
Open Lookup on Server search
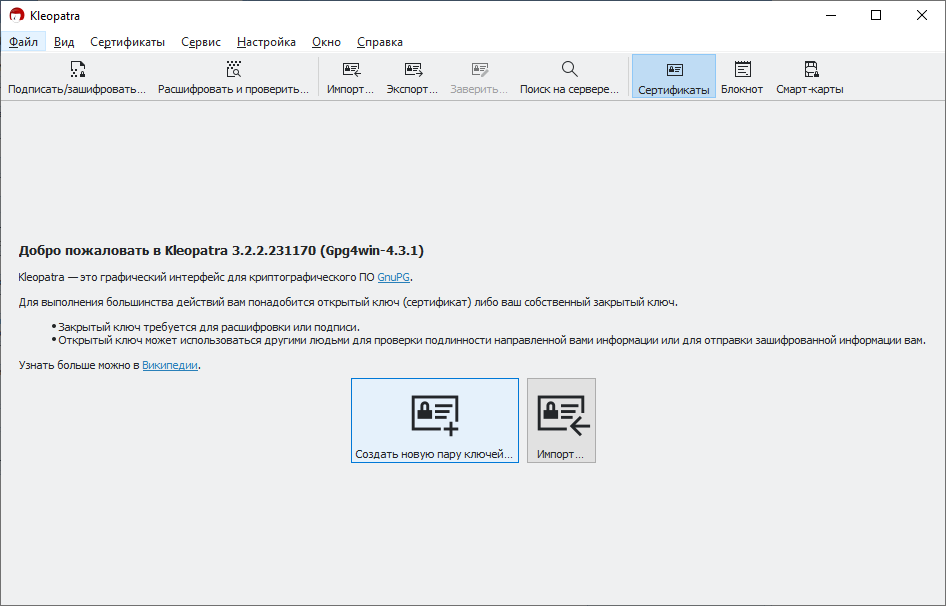pyautogui.click(x=570, y=77)
